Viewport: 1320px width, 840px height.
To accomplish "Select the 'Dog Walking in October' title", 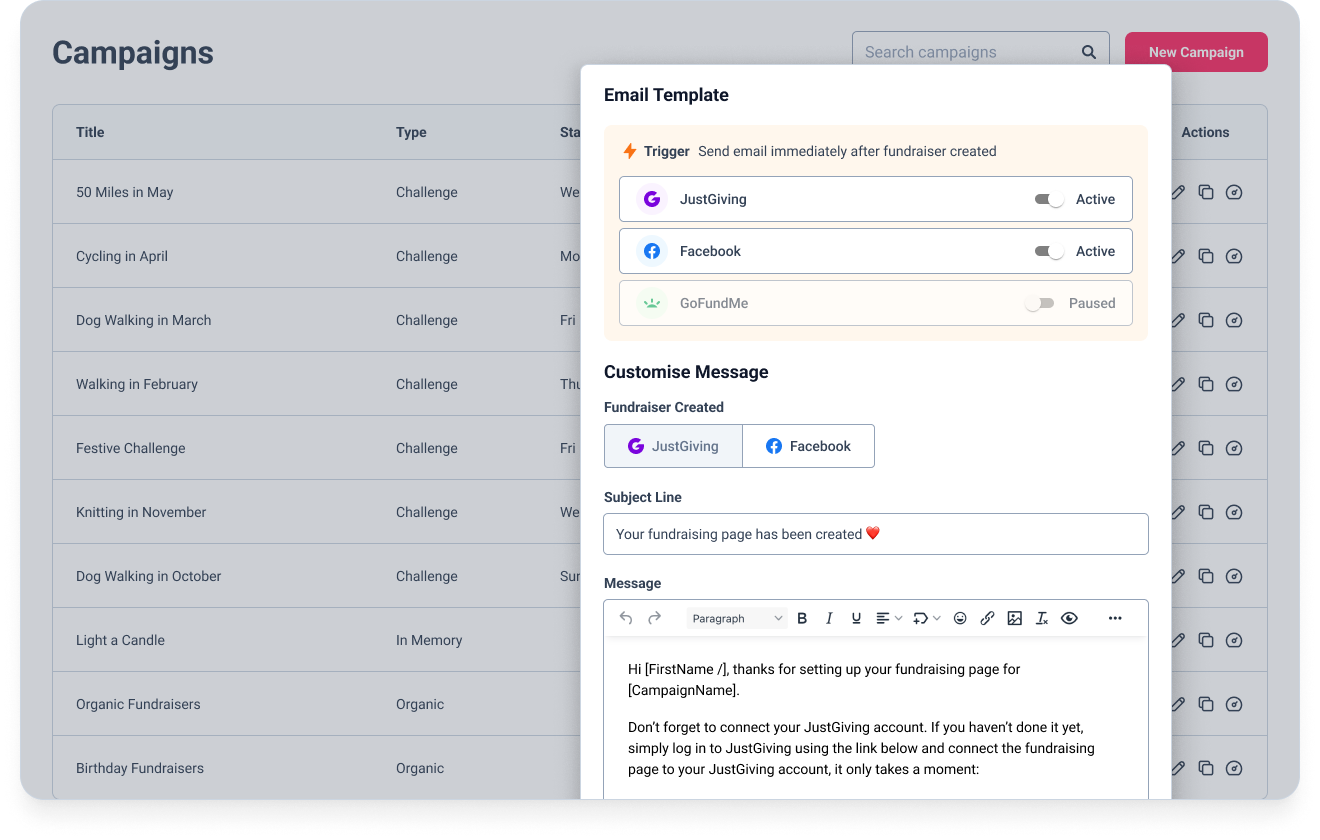I will [x=149, y=576].
